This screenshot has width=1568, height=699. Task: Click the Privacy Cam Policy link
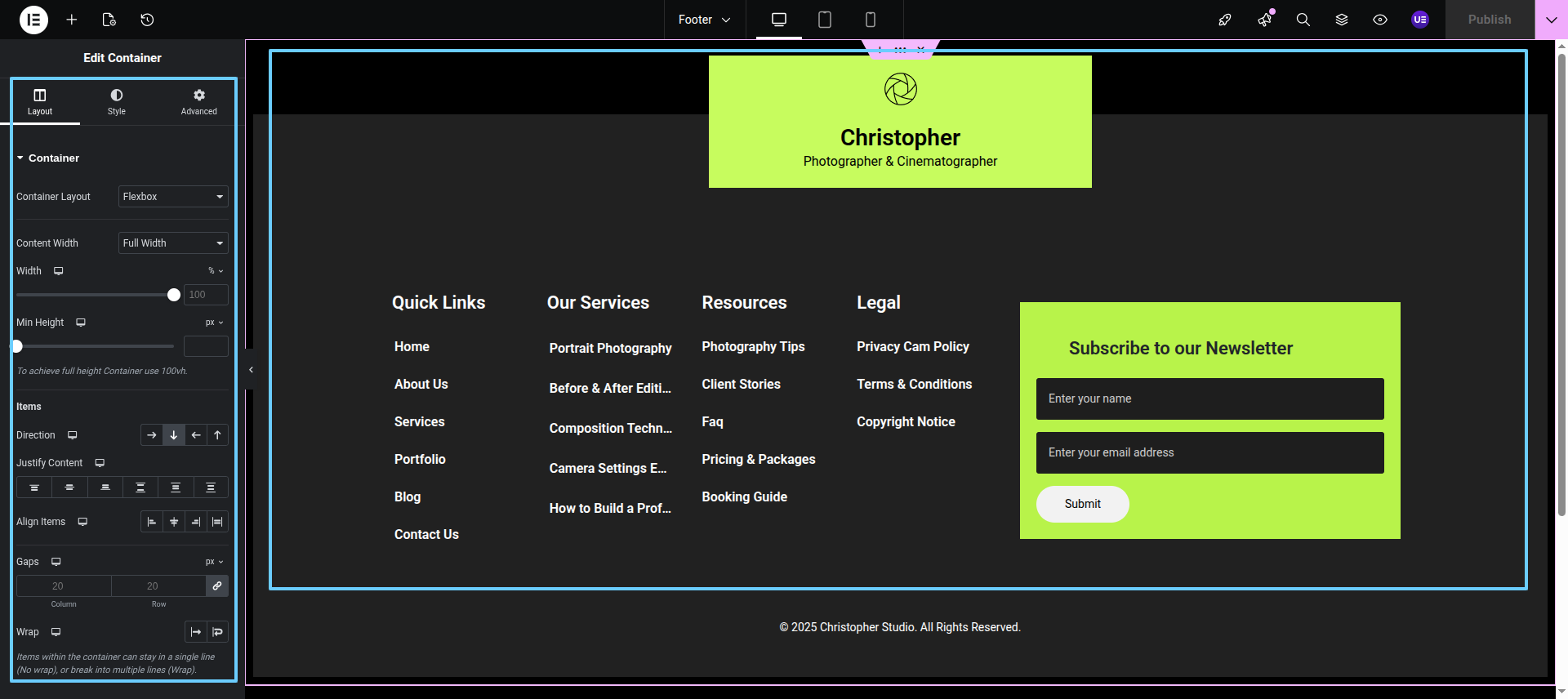coord(912,346)
